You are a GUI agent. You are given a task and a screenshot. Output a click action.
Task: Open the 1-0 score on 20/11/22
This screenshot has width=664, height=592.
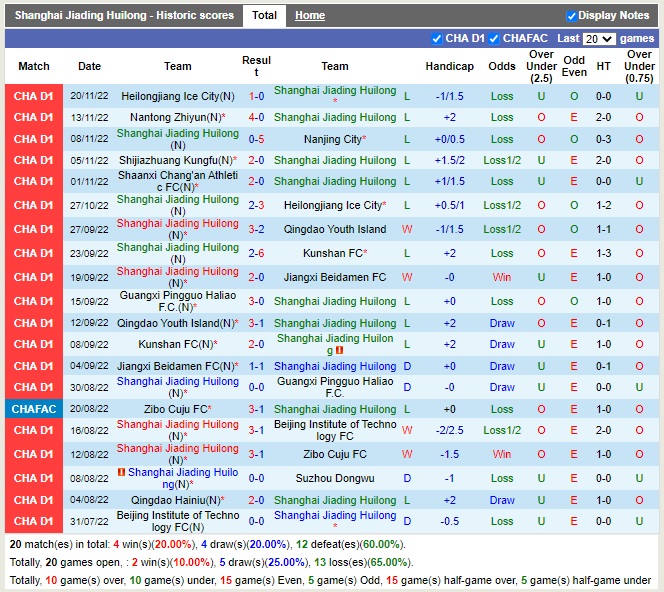point(256,97)
